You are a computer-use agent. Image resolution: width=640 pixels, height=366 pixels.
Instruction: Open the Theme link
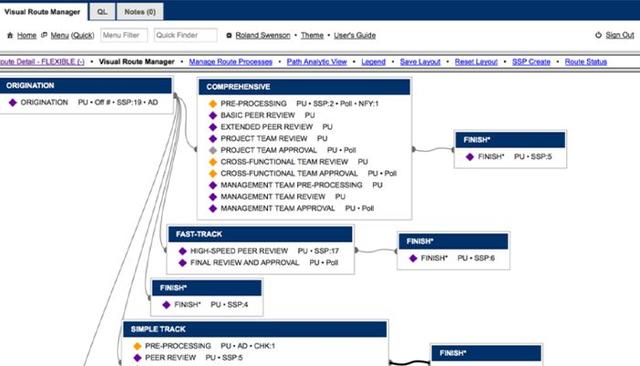click(x=312, y=35)
